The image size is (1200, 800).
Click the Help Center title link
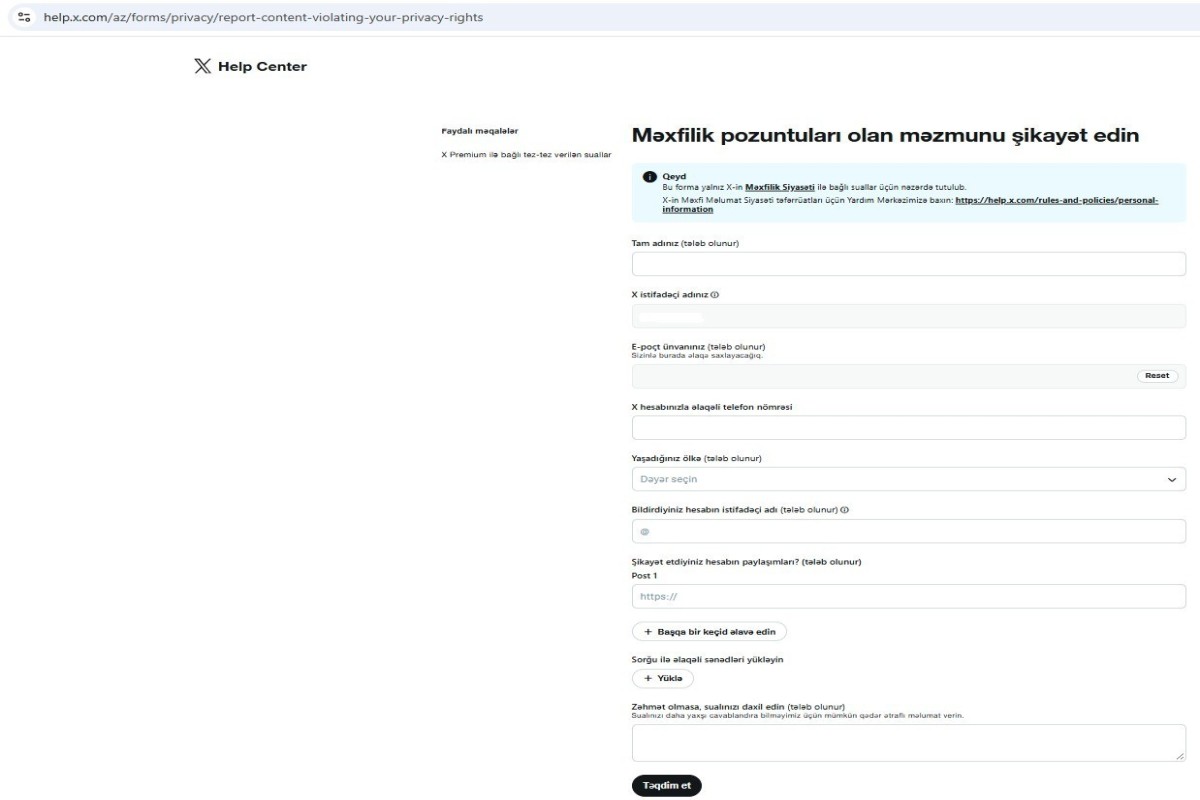pyautogui.click(x=262, y=67)
